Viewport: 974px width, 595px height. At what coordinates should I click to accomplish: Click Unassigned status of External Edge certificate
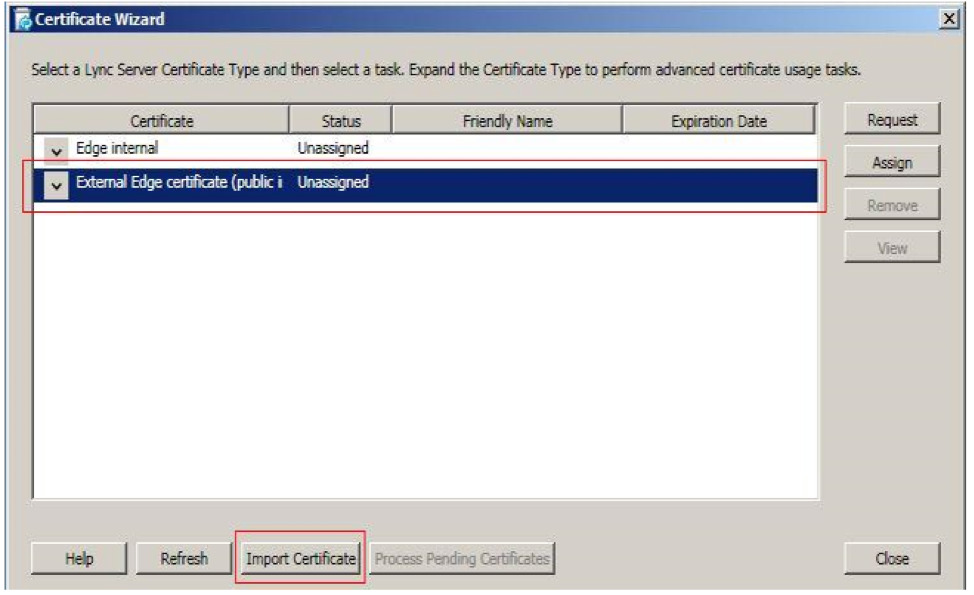point(333,182)
